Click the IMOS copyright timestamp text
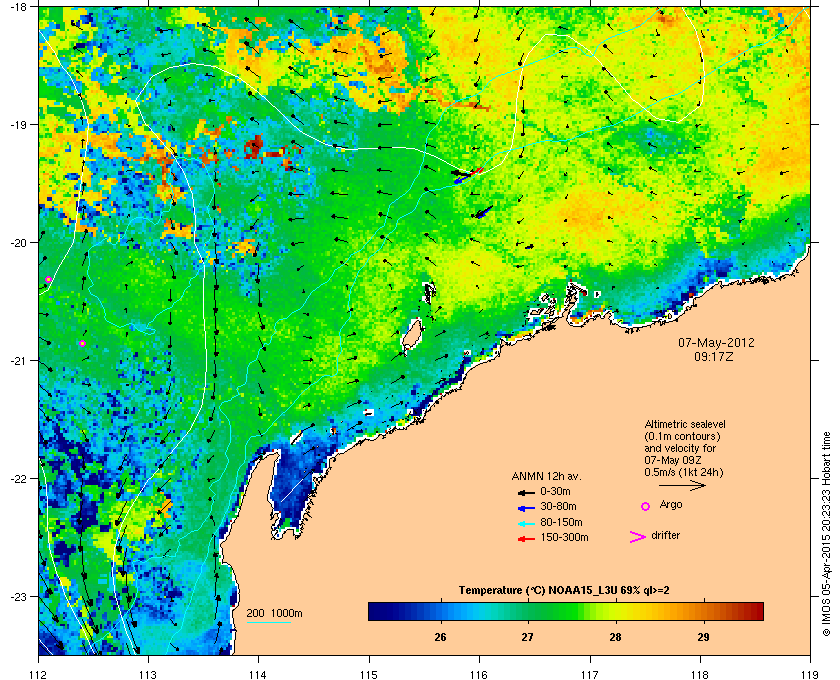 click(826, 536)
